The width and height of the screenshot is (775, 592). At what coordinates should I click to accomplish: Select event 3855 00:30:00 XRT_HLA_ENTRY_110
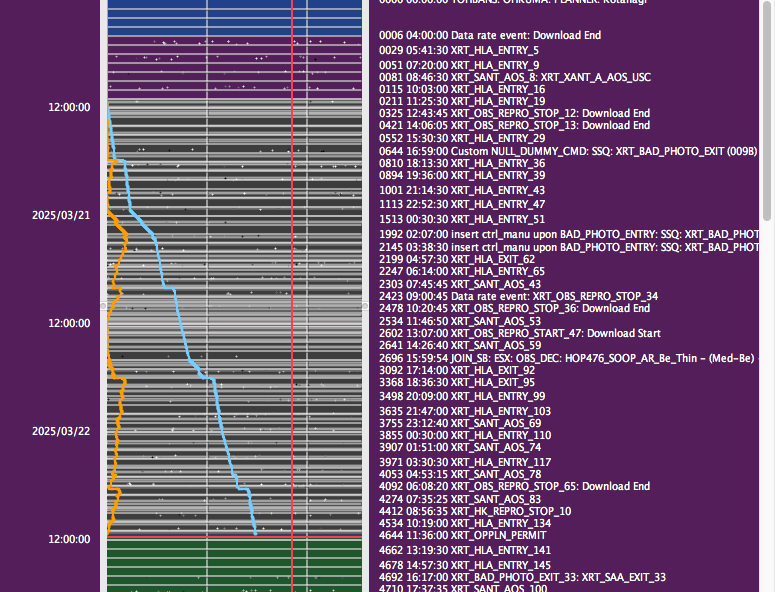(x=465, y=436)
